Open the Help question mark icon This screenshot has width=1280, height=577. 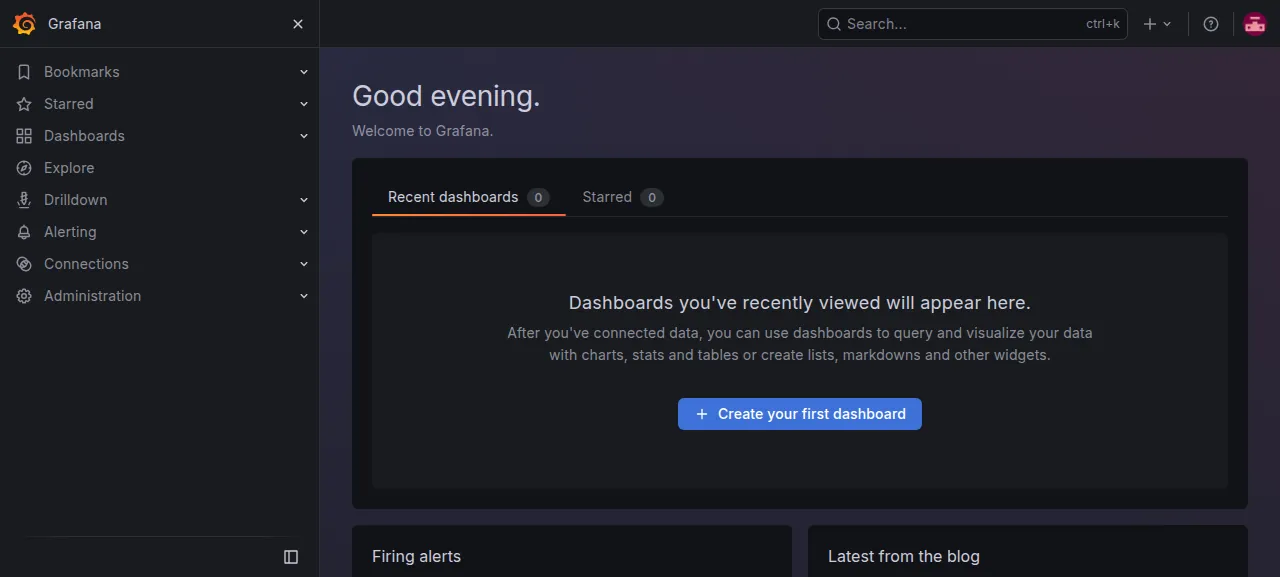[x=1211, y=24]
